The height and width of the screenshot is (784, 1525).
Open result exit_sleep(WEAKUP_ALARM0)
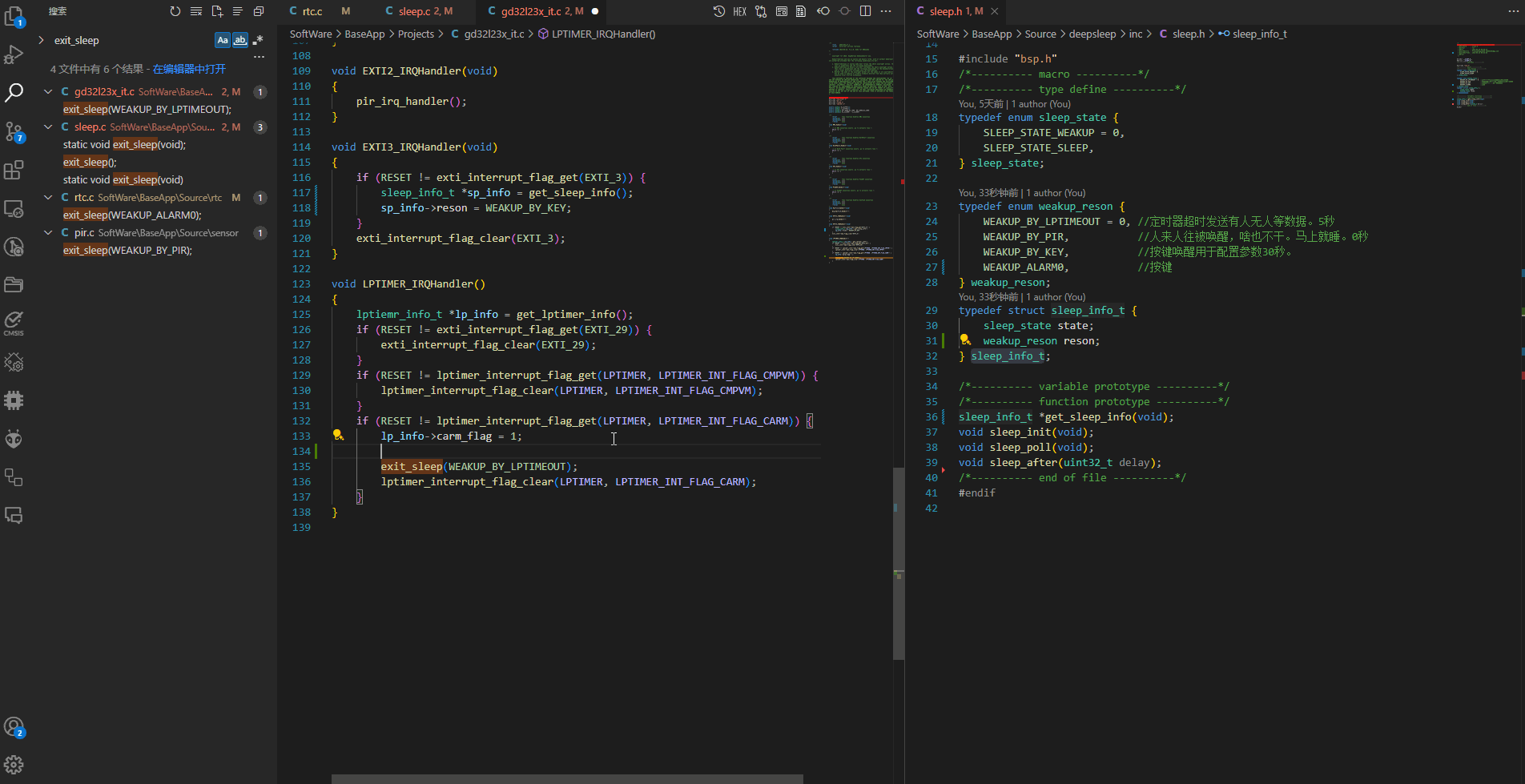point(132,215)
